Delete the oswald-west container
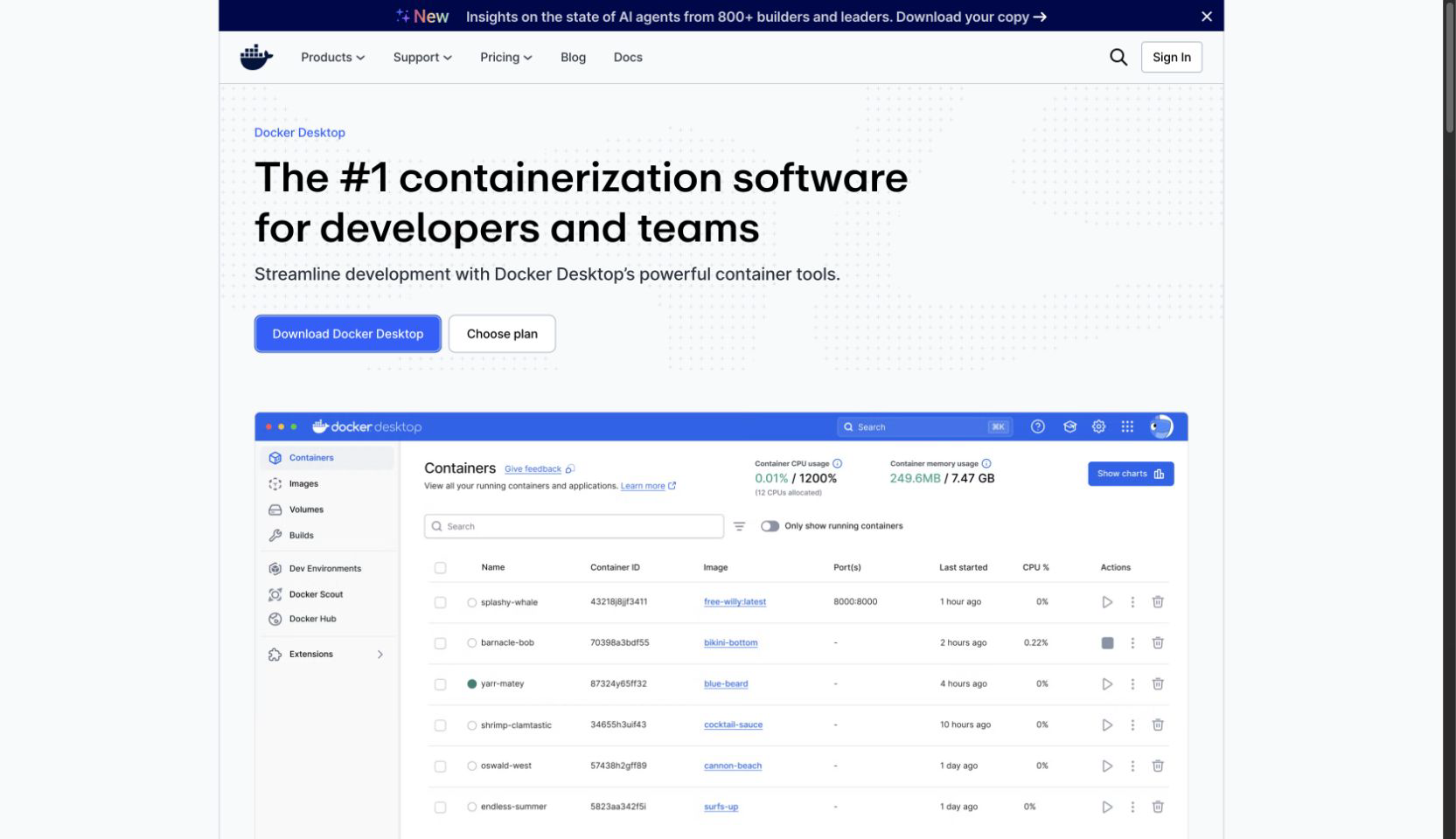The image size is (1456, 839). (1158, 766)
